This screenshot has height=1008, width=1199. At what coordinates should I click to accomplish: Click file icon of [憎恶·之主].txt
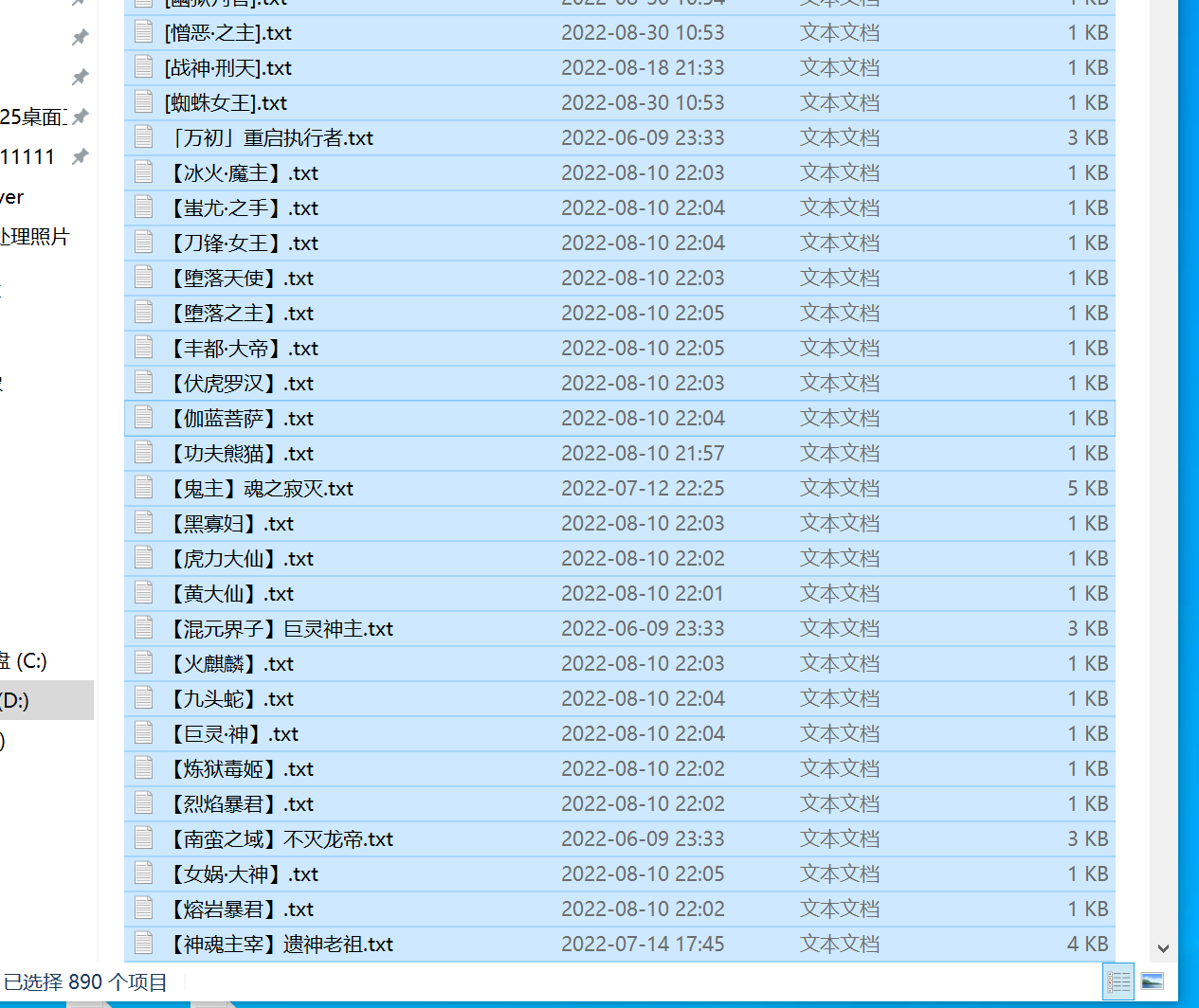tap(144, 32)
